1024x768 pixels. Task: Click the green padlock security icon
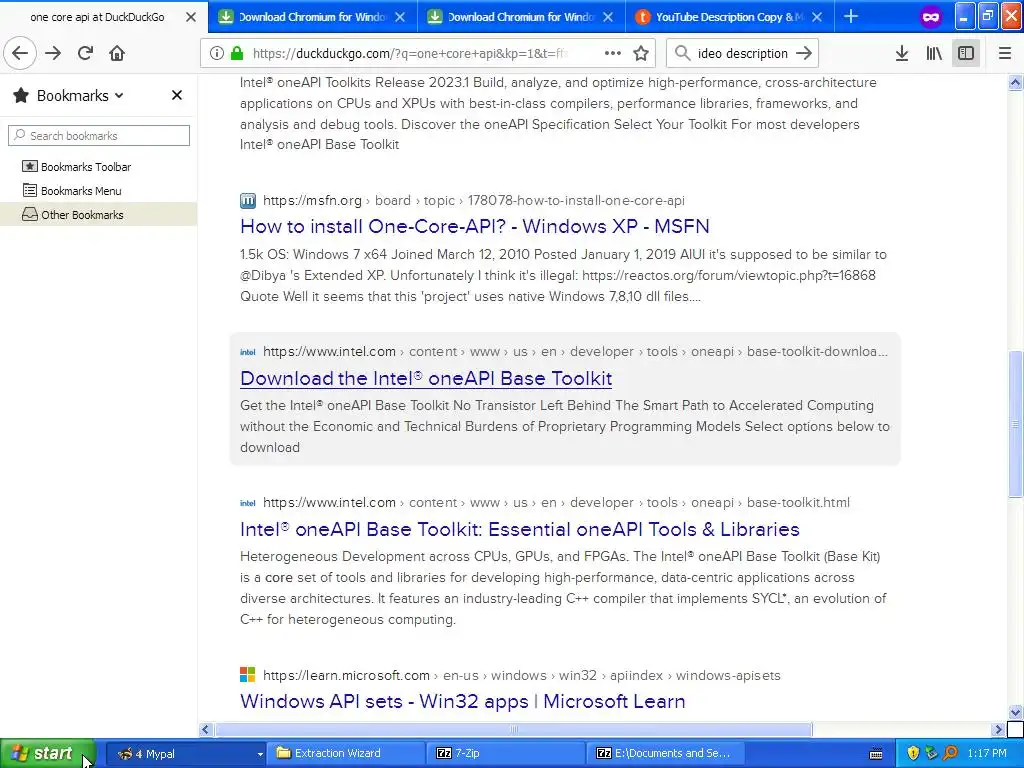point(237,54)
